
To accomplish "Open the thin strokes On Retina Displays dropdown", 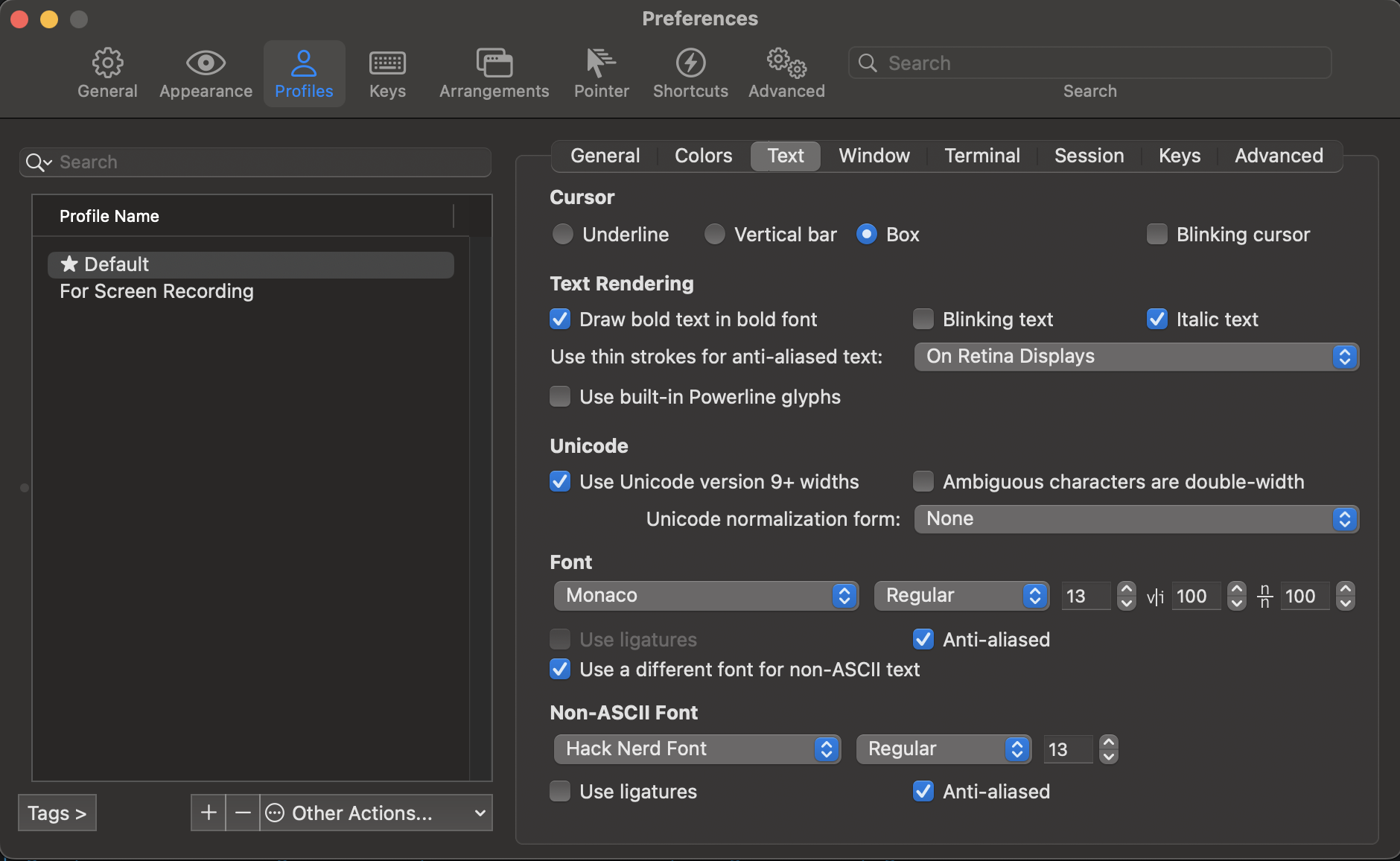I will click(x=1136, y=356).
